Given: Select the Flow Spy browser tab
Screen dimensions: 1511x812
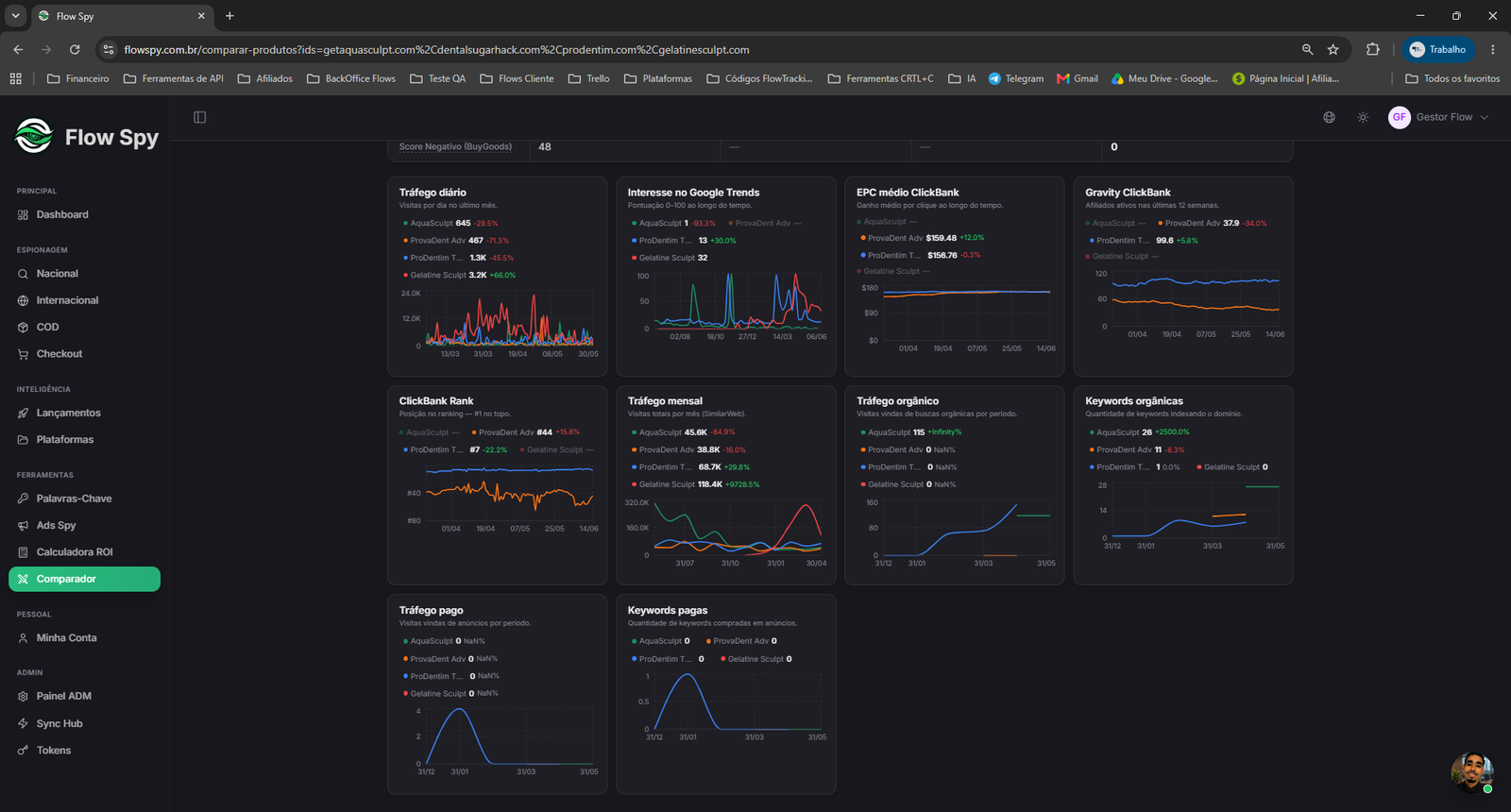Looking at the screenshot, I should click(121, 16).
